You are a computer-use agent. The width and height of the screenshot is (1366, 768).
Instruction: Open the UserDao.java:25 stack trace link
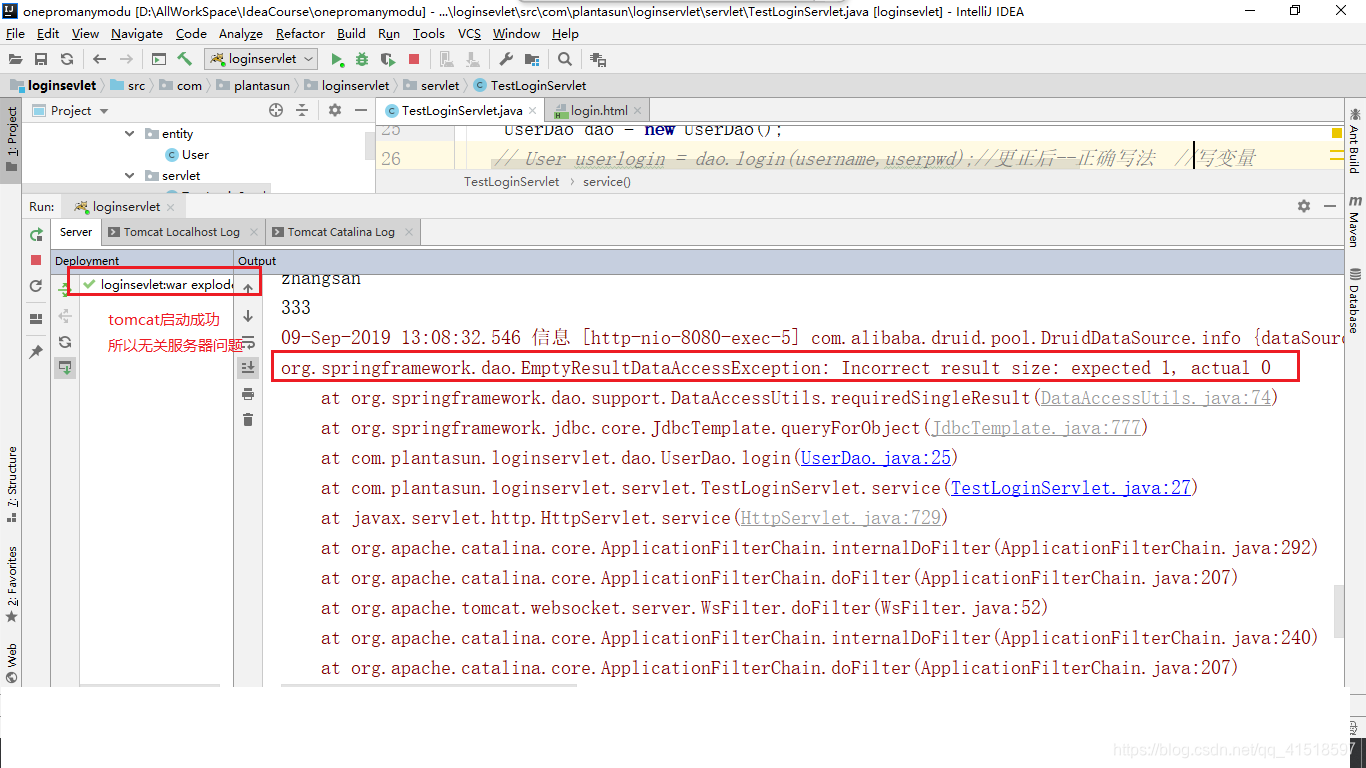point(875,458)
